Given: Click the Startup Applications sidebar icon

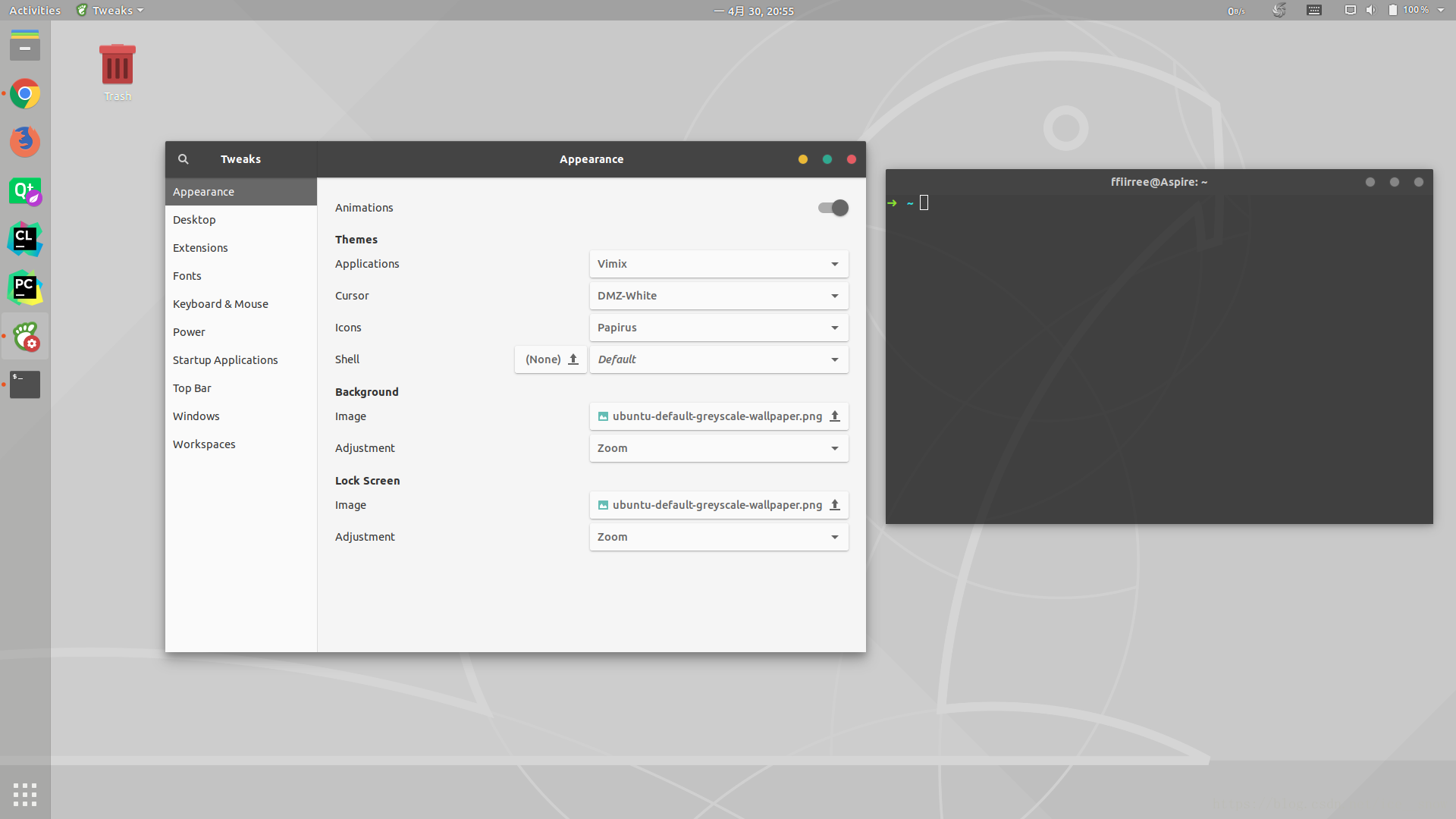Looking at the screenshot, I should pos(224,359).
